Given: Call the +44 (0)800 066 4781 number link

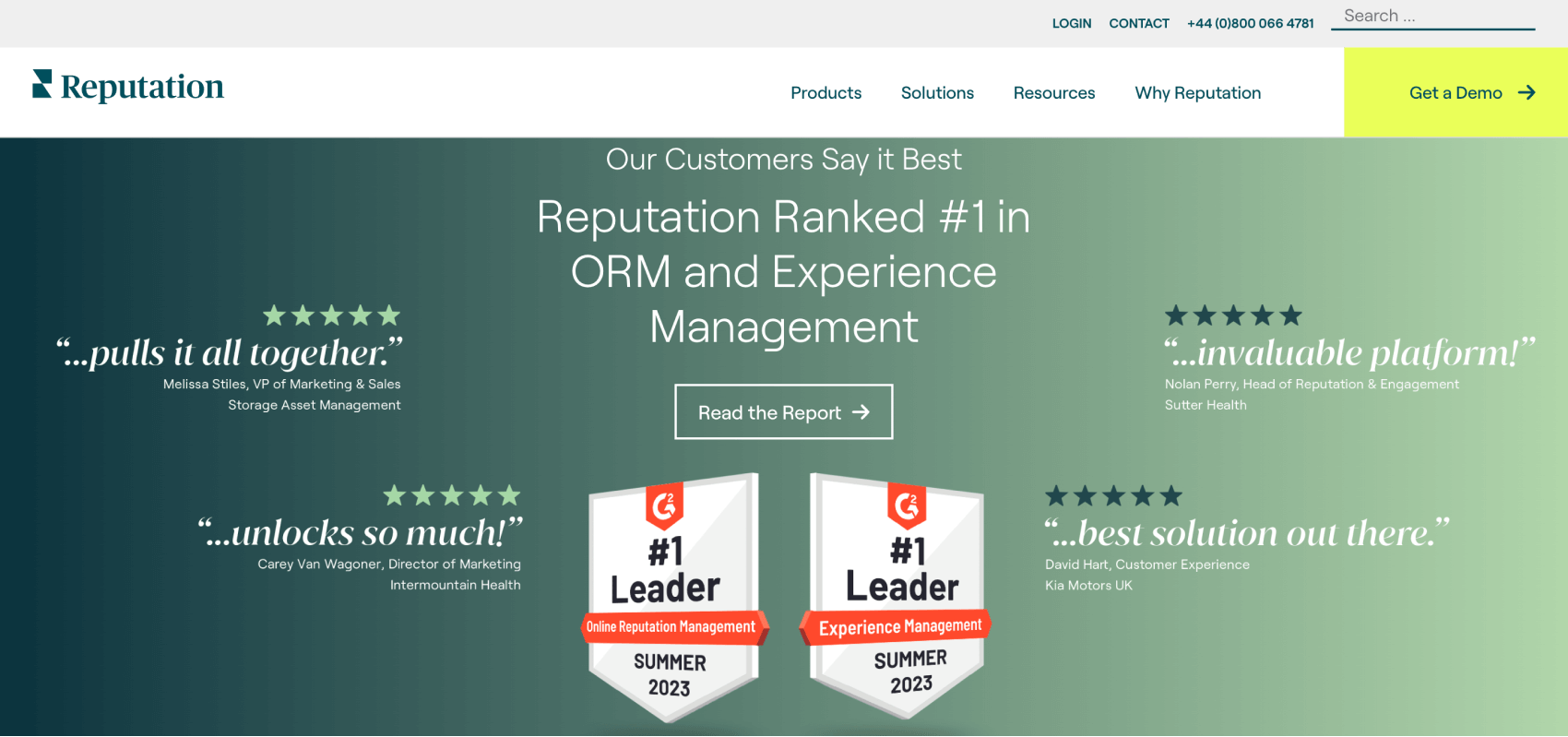Looking at the screenshot, I should coord(1251,23).
